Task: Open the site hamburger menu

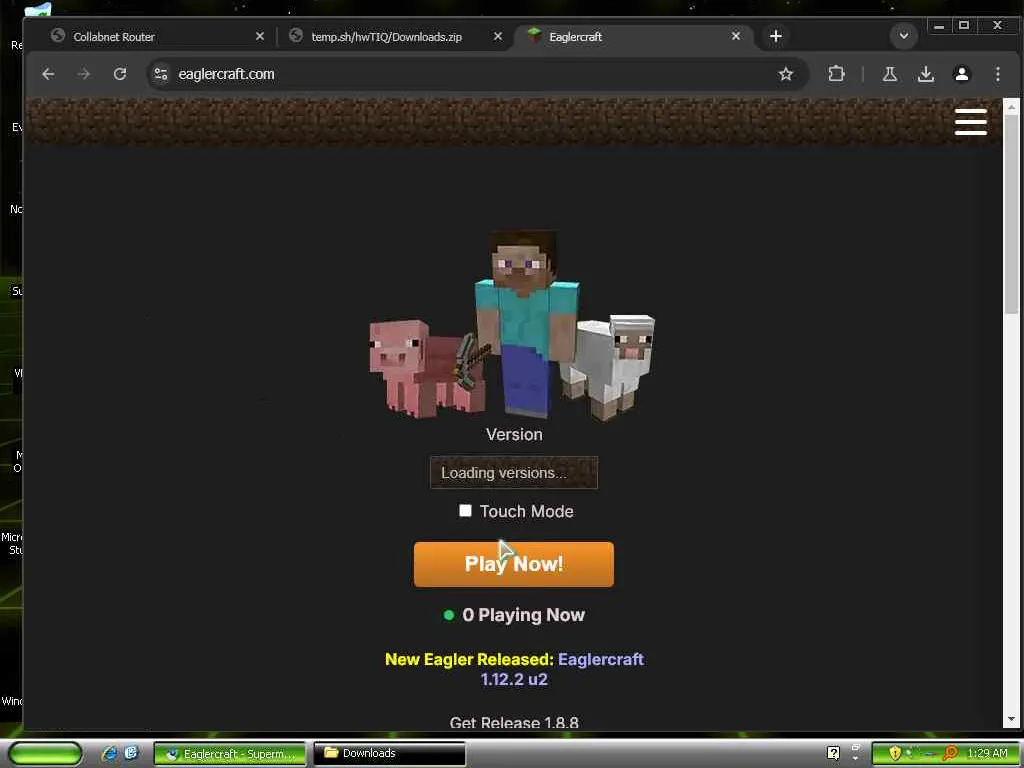Action: 970,122
